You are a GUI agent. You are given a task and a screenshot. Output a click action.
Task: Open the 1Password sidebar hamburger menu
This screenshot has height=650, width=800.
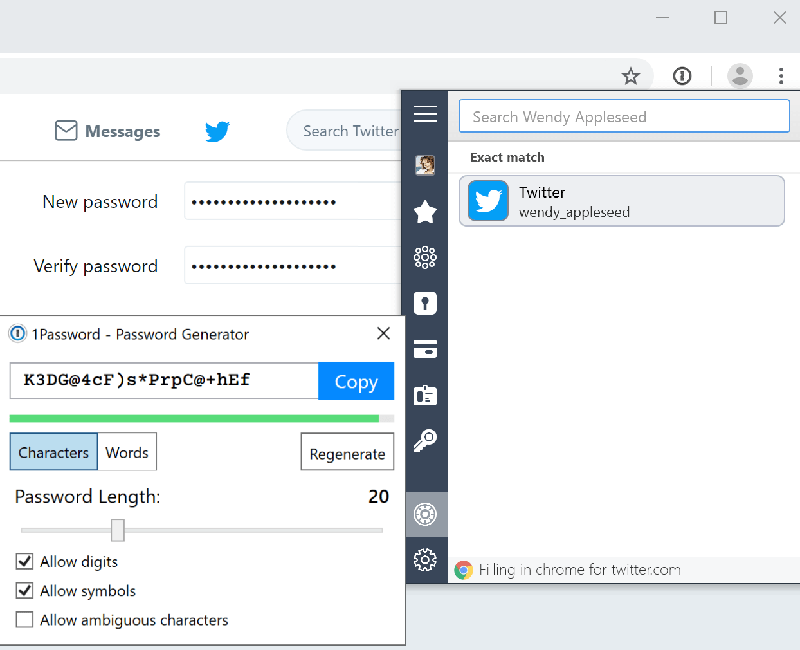coord(425,114)
